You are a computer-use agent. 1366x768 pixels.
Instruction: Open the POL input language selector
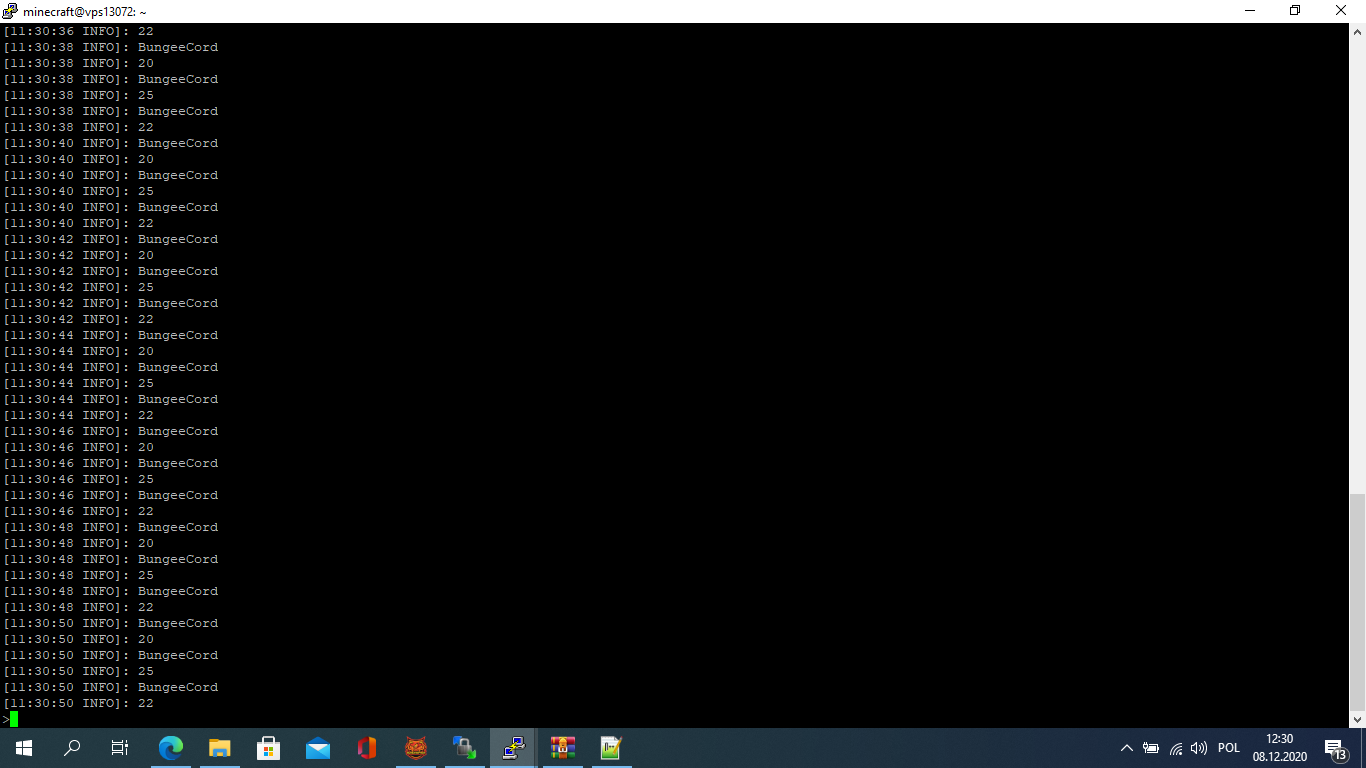[x=1229, y=748]
